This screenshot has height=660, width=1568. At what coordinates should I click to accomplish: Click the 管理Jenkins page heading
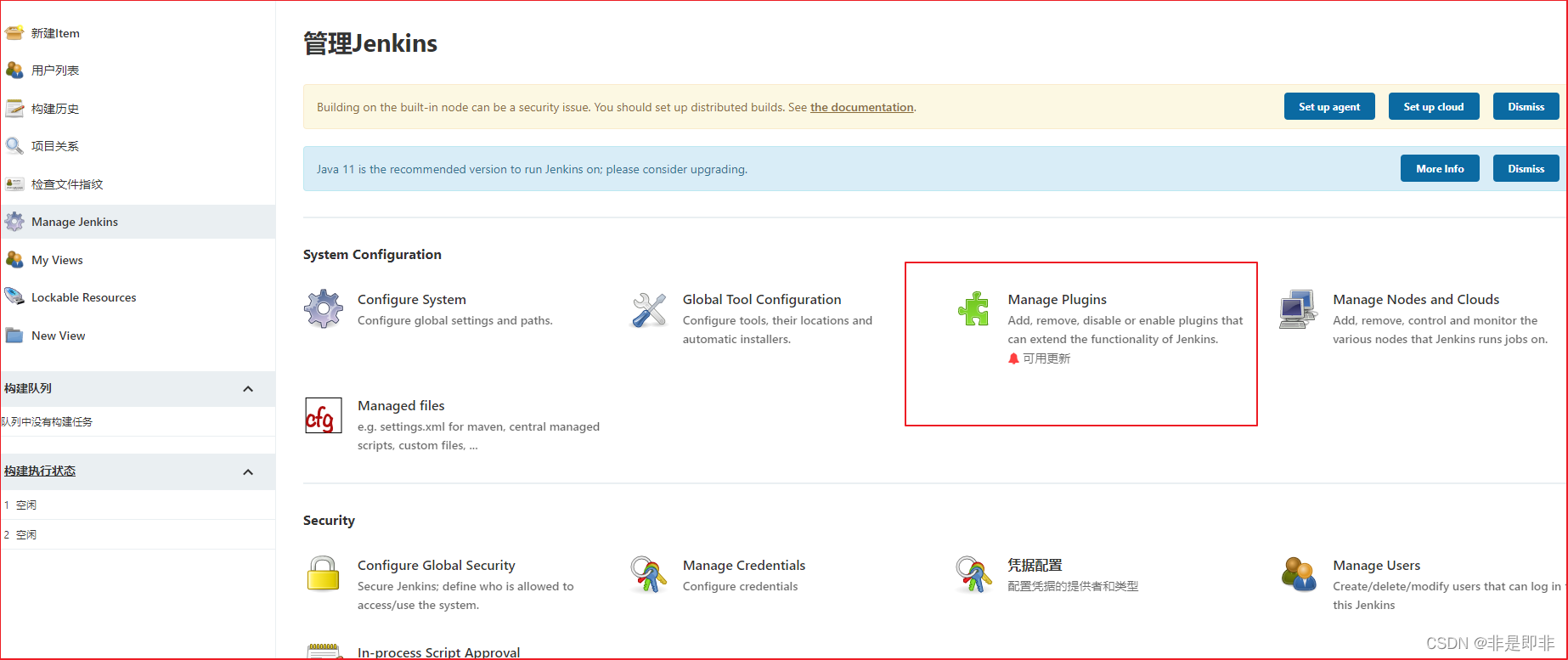click(x=370, y=43)
